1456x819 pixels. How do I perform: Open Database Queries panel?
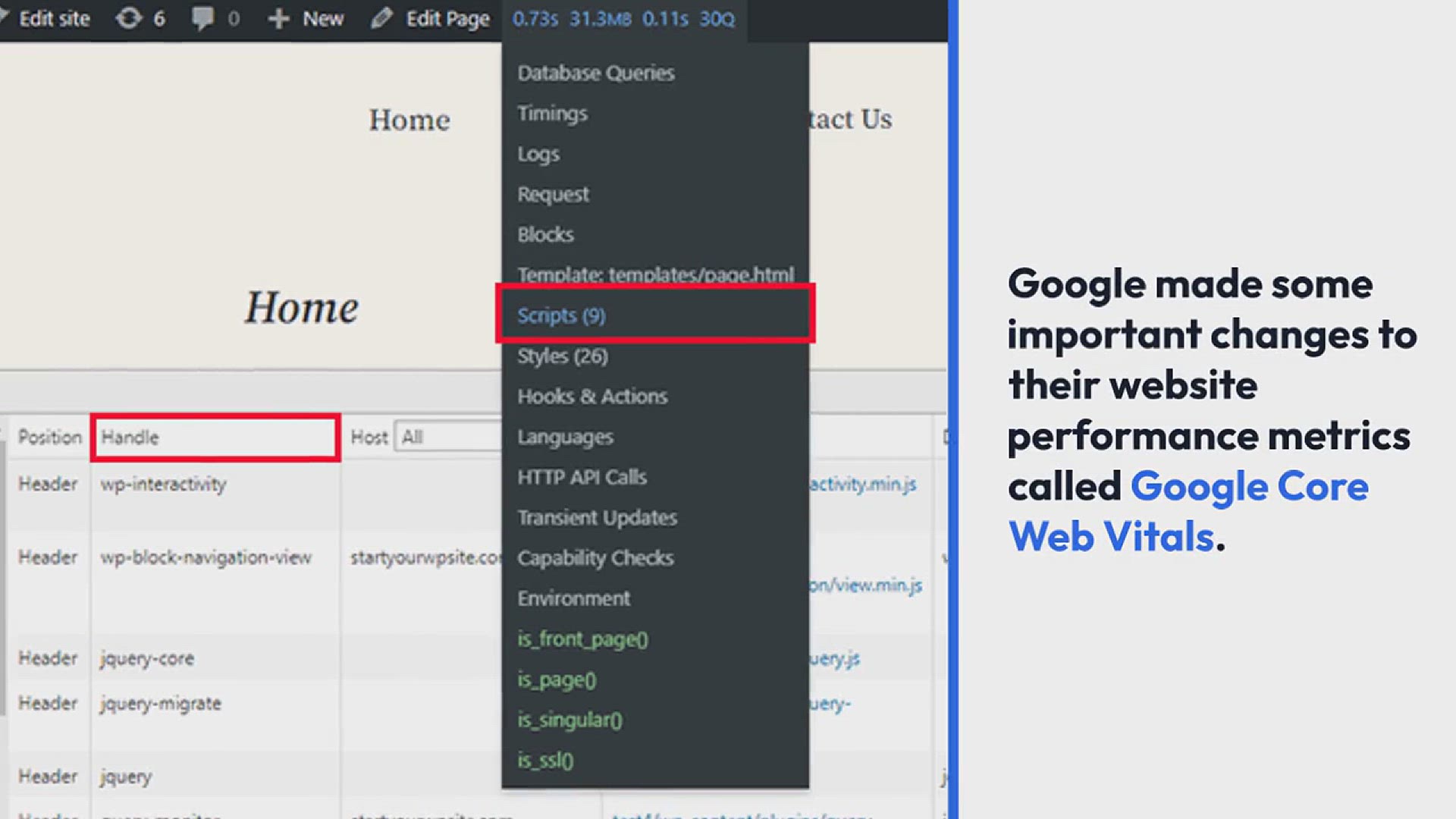[595, 73]
